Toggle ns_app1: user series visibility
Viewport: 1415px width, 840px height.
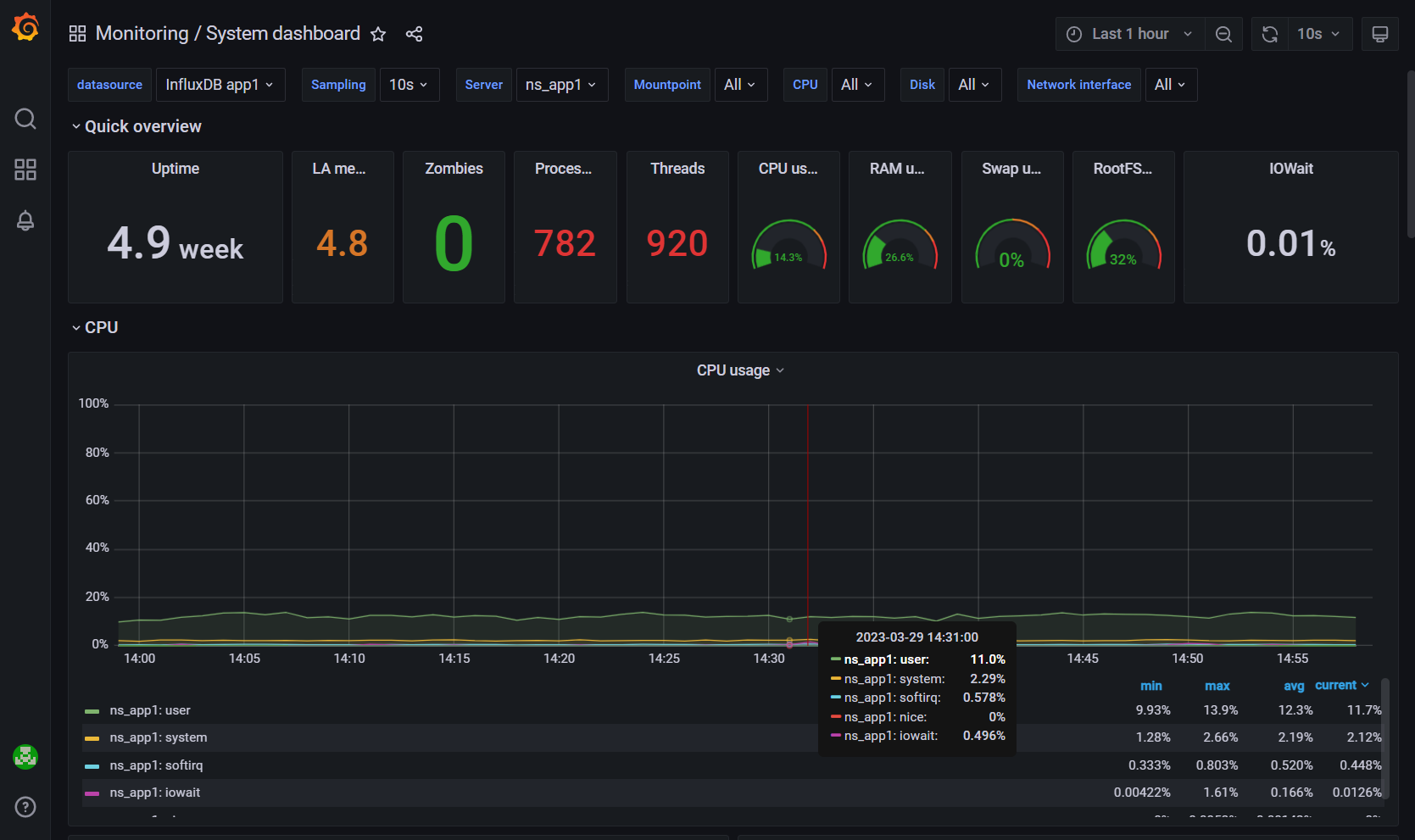(149, 710)
